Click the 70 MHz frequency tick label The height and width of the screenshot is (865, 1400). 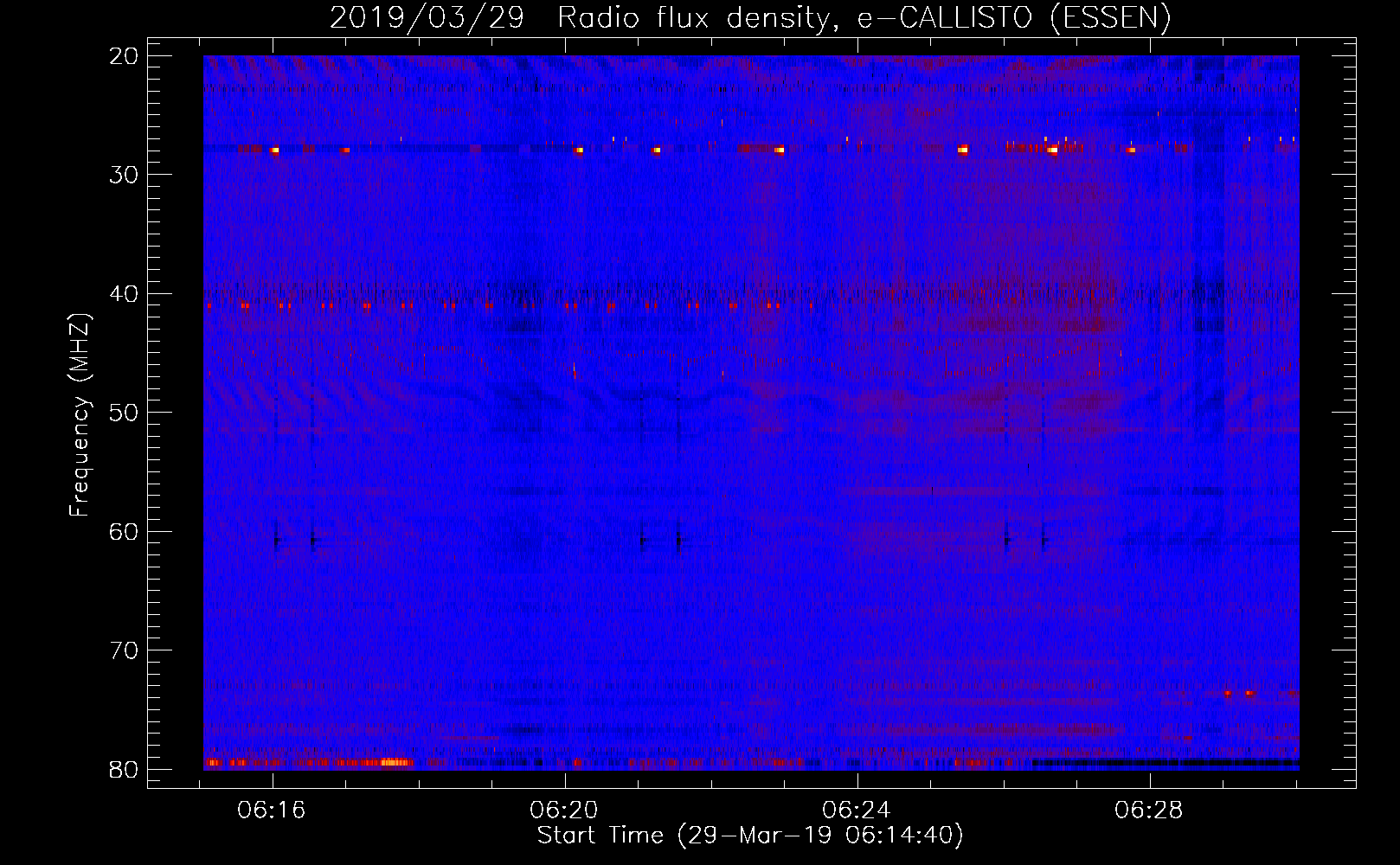(x=125, y=650)
